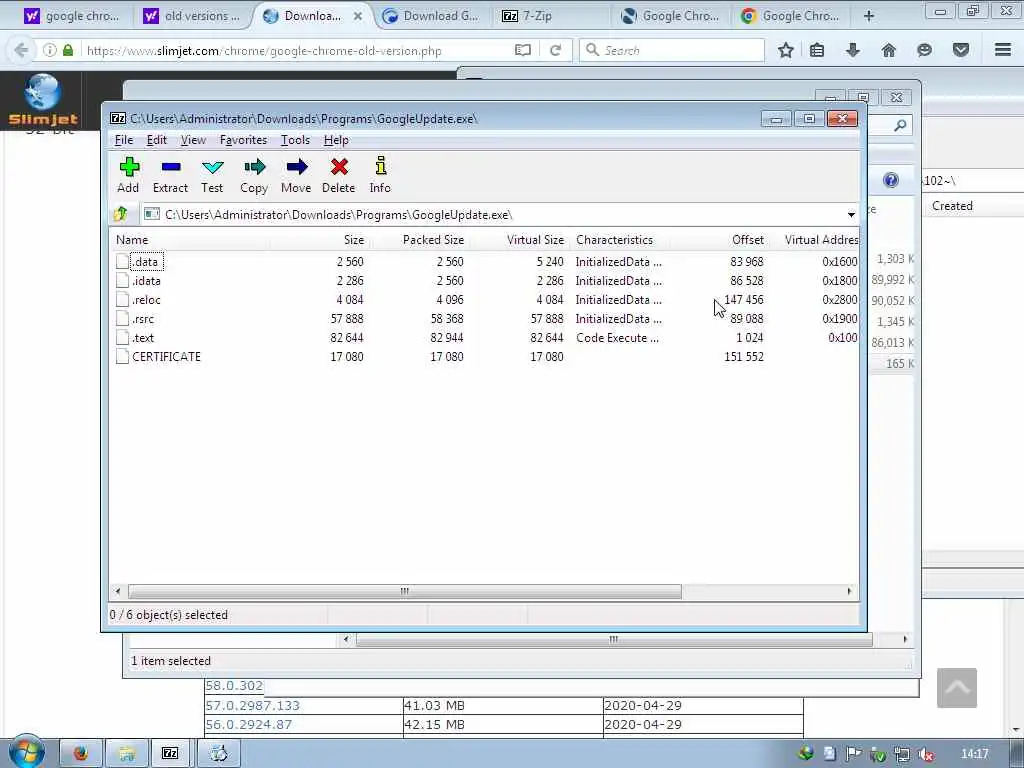This screenshot has width=1024, height=768.
Task: Click the Pocket icon in Firefox toolbar
Action: [961, 50]
